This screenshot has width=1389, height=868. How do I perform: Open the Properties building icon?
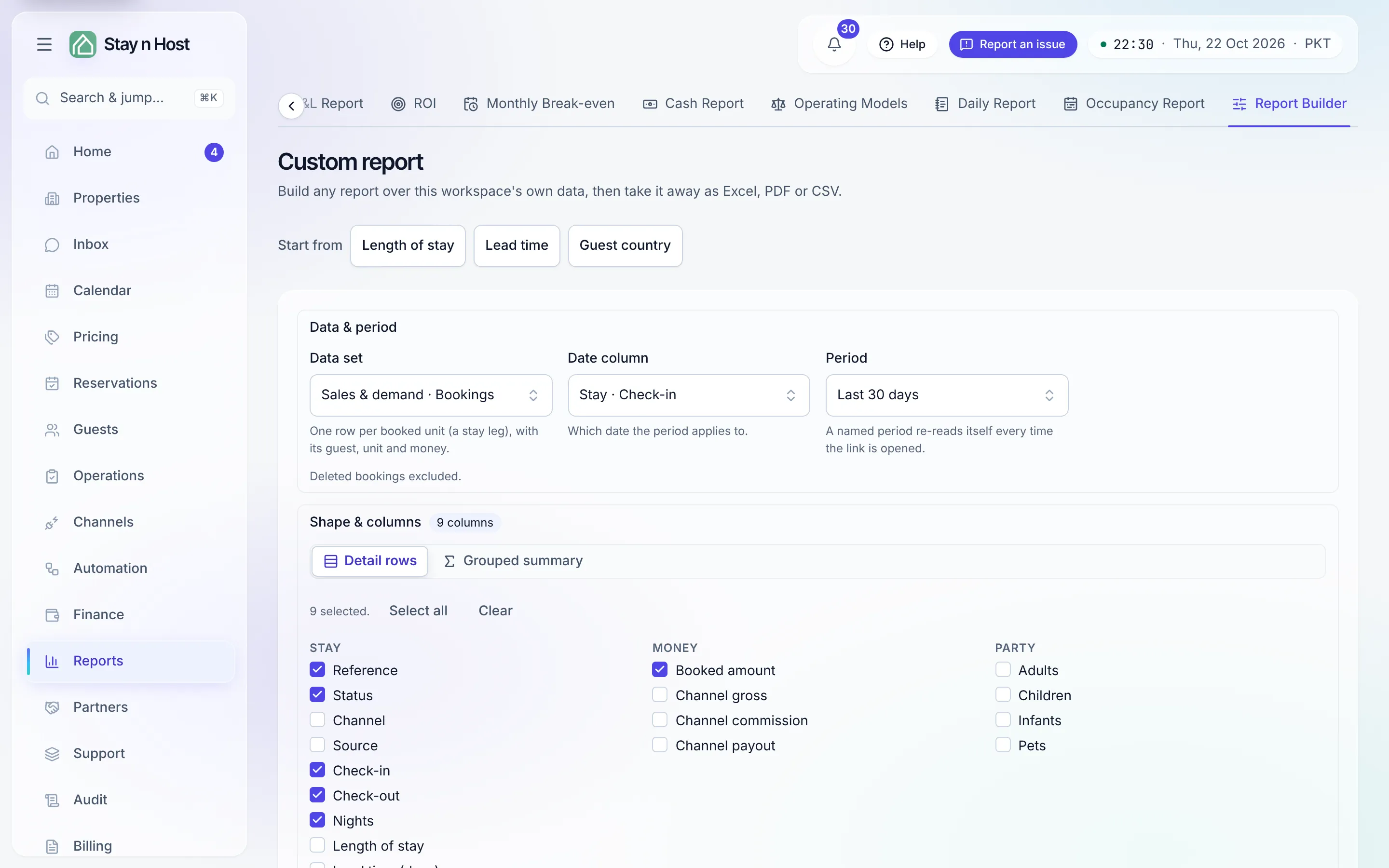(x=52, y=199)
